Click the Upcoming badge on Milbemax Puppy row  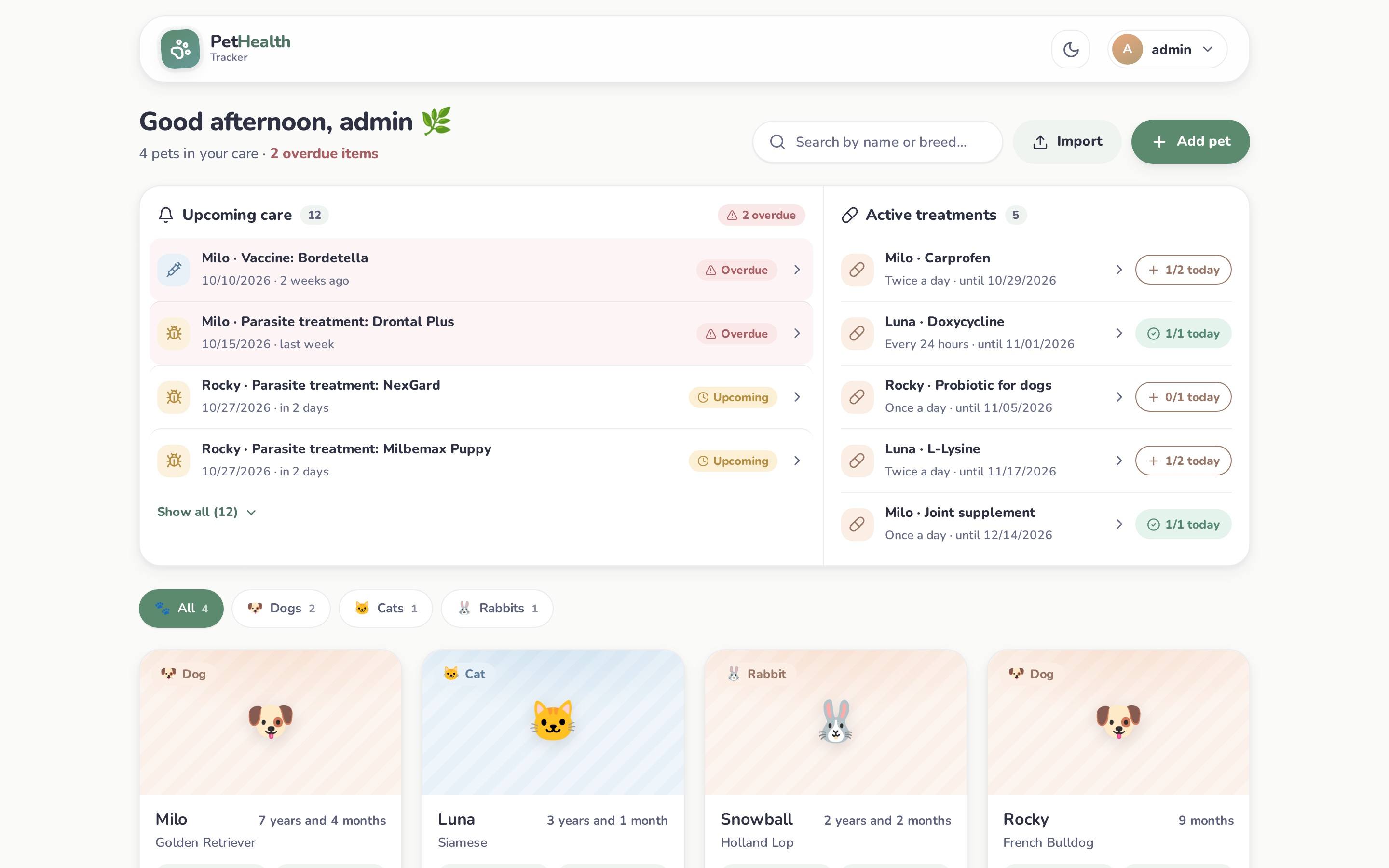[733, 461]
